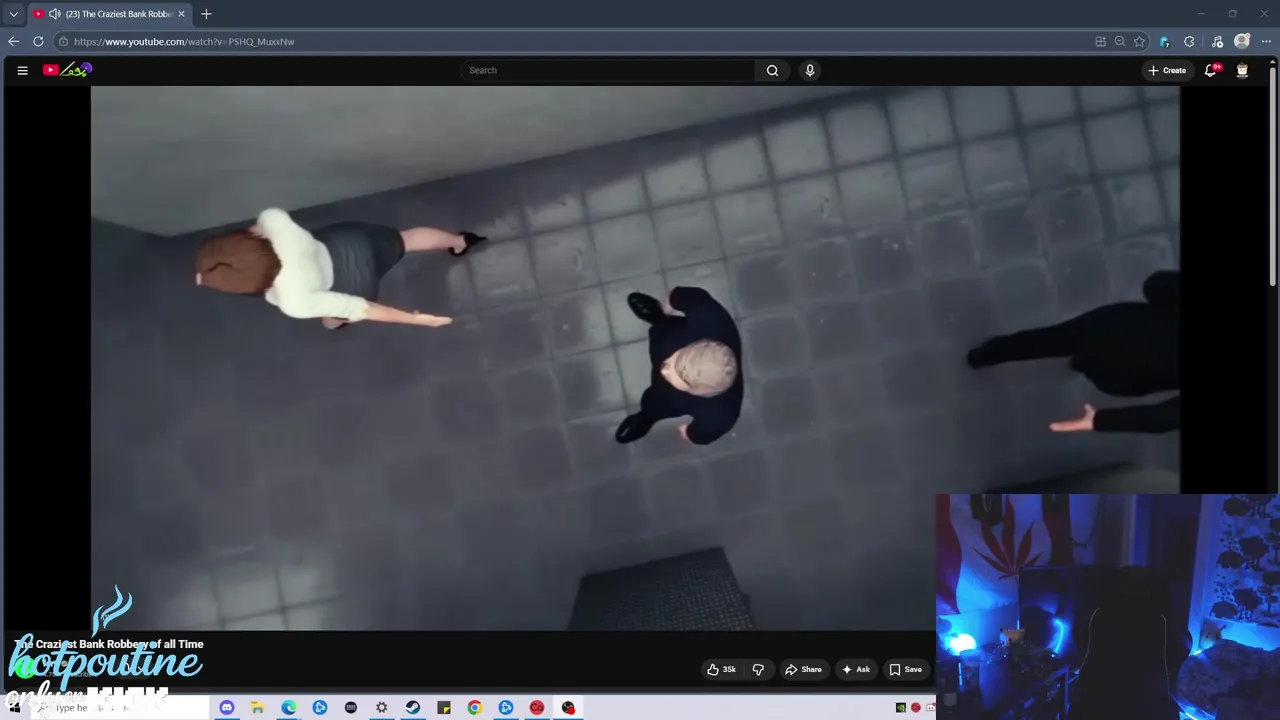Start voice search with the microphone
This screenshot has height=720, width=1280.
pyautogui.click(x=810, y=70)
